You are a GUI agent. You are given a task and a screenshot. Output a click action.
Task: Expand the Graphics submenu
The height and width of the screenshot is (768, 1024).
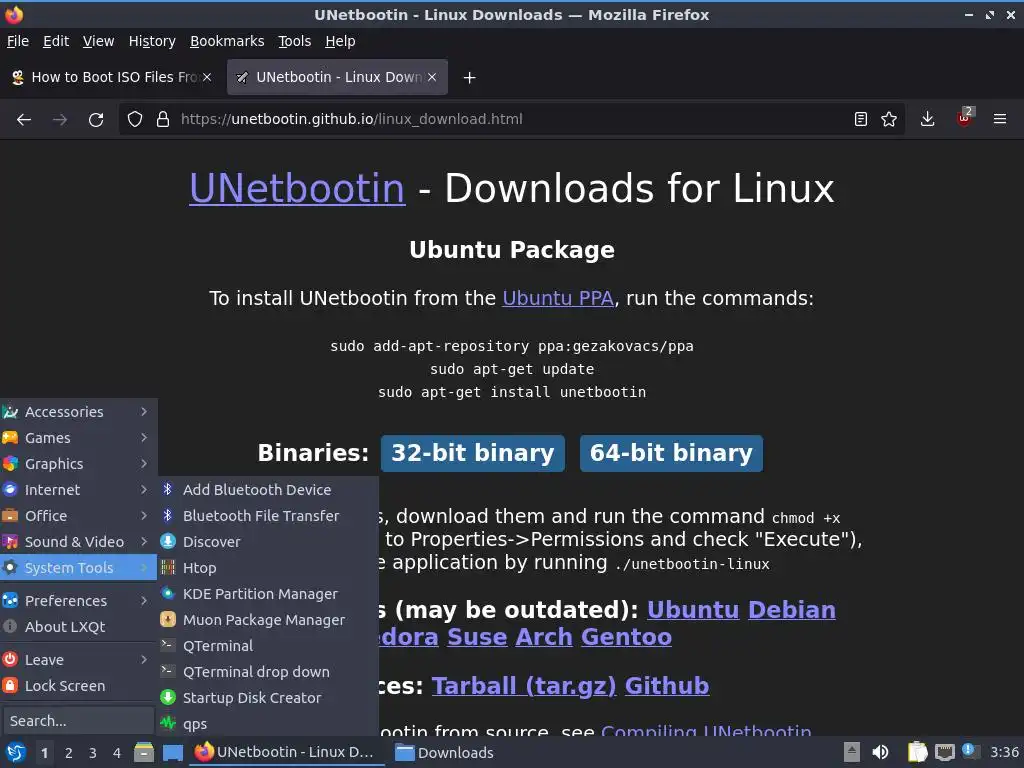tap(78, 464)
